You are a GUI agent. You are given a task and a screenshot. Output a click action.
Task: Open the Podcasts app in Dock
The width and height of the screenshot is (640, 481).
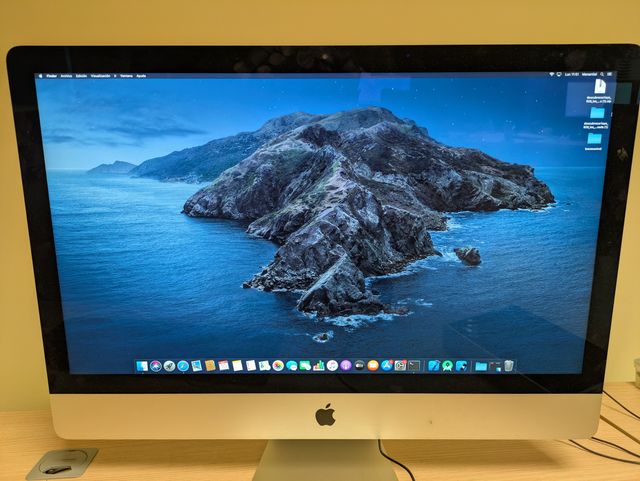[345, 366]
